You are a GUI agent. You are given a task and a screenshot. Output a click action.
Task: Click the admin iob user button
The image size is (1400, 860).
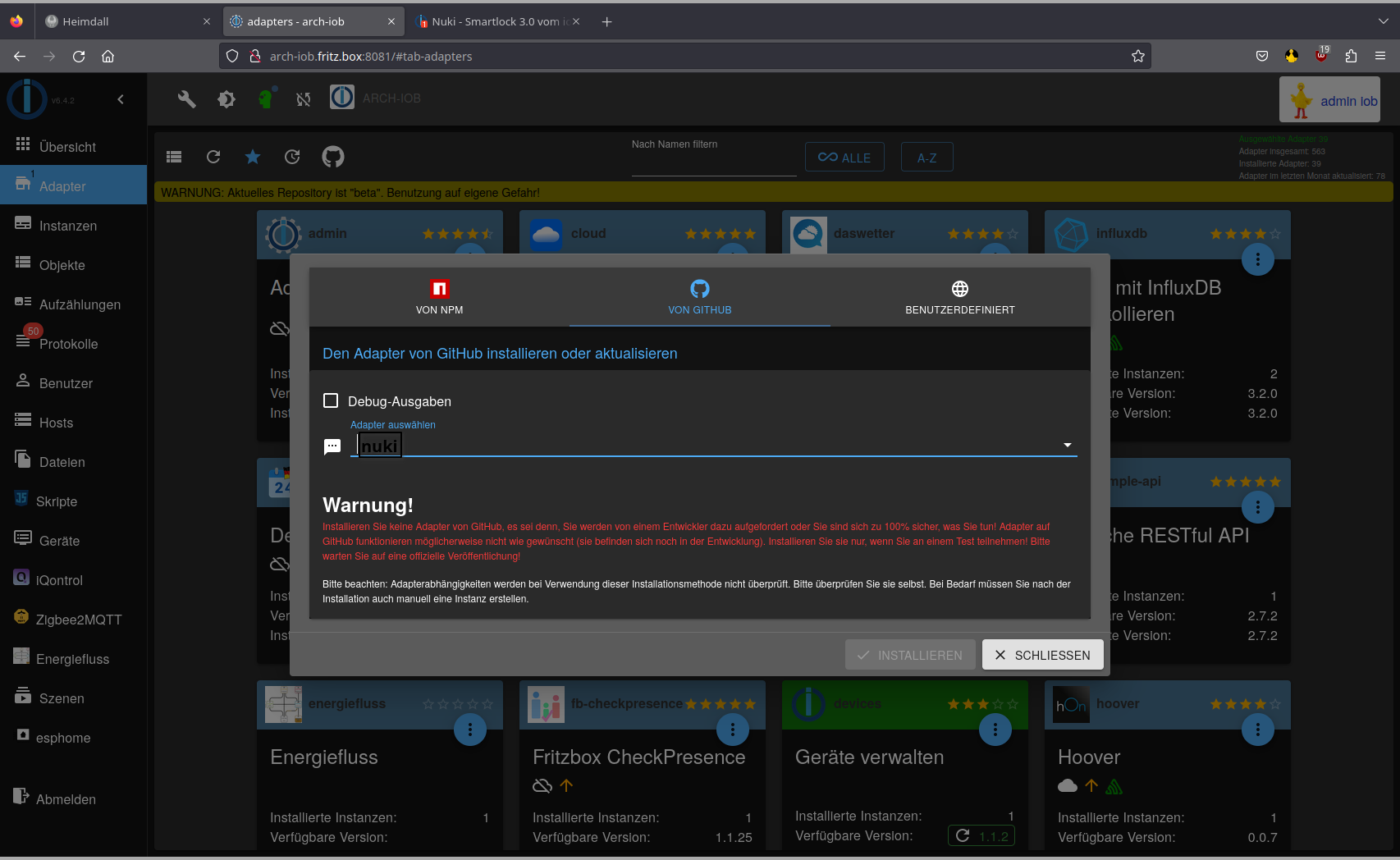click(x=1329, y=99)
